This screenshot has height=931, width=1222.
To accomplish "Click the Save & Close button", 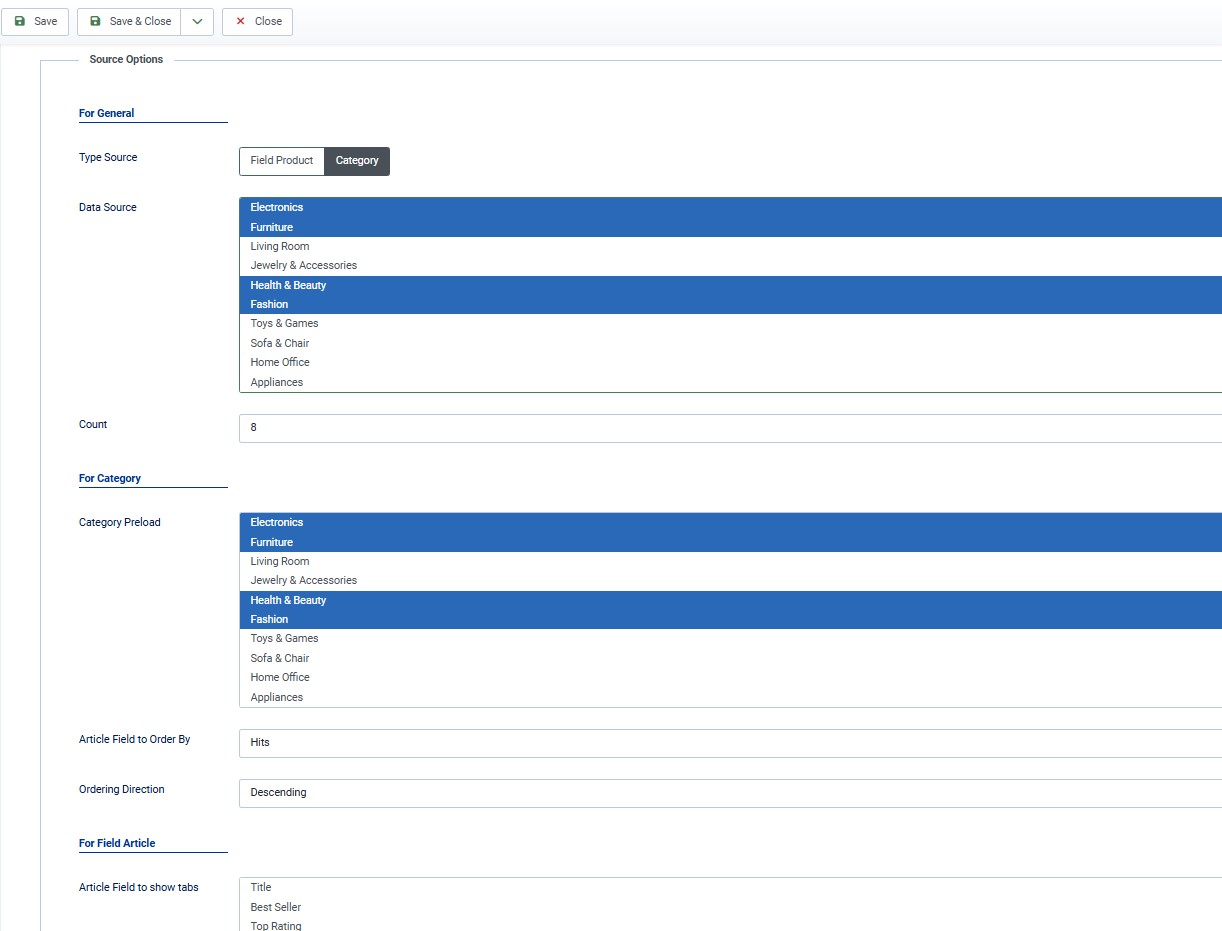I will [x=129, y=21].
